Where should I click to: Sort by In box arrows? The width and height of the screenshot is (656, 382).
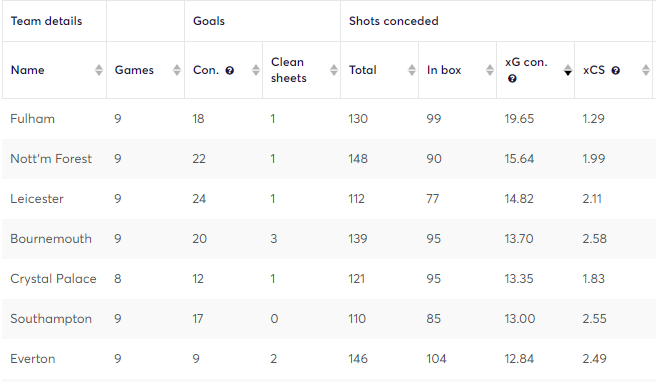point(490,70)
